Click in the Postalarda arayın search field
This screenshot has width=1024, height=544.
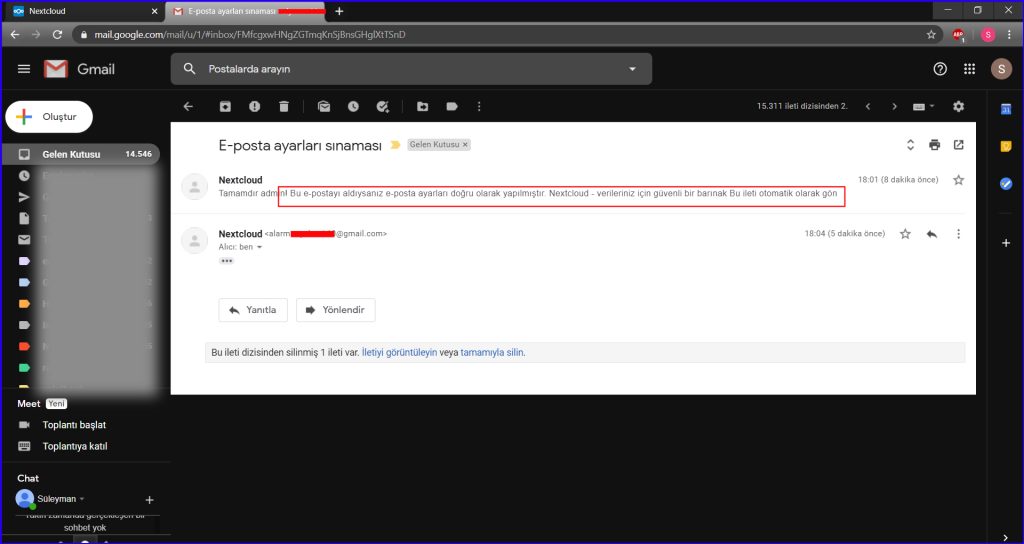click(411, 69)
